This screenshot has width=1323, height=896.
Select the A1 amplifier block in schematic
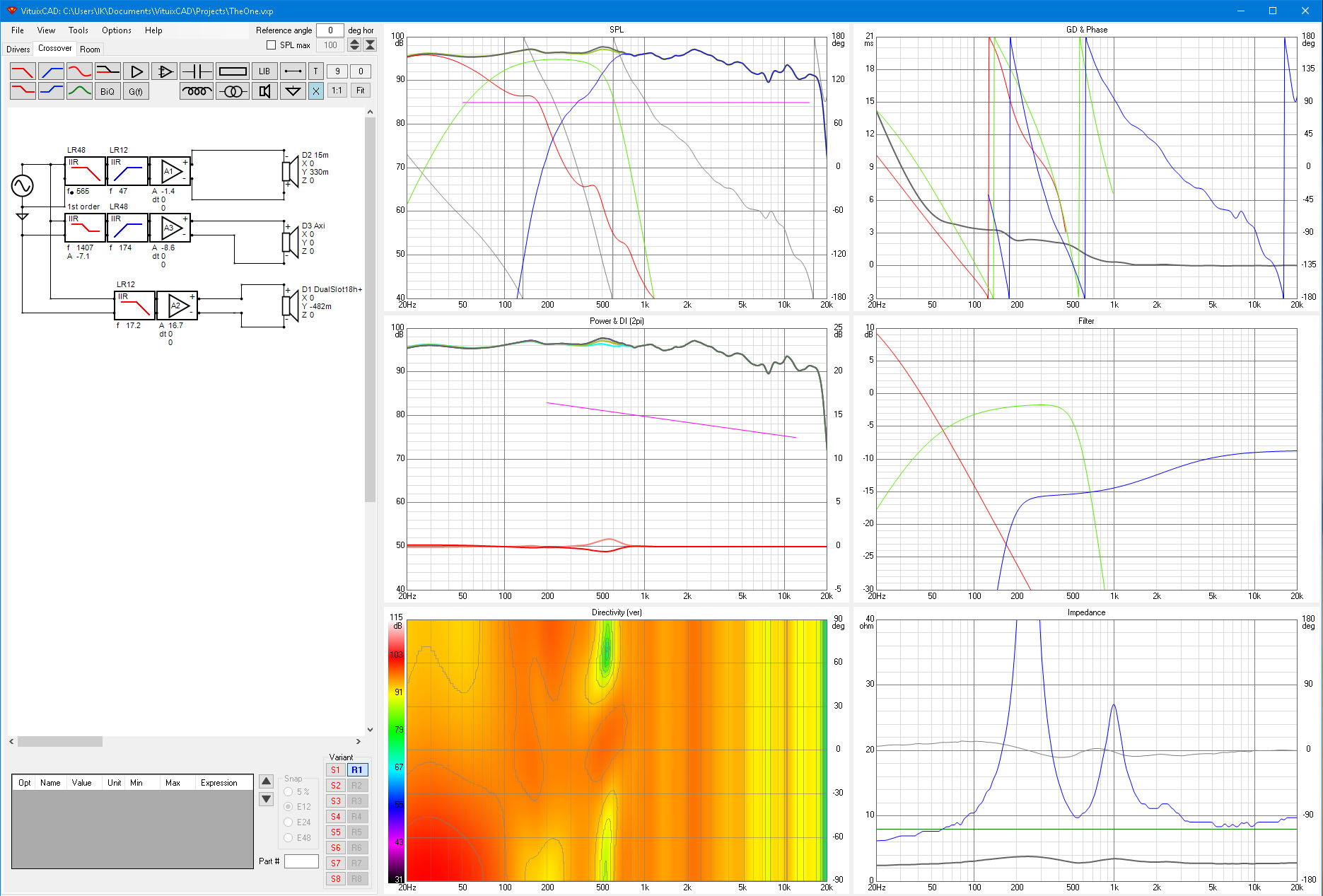170,171
